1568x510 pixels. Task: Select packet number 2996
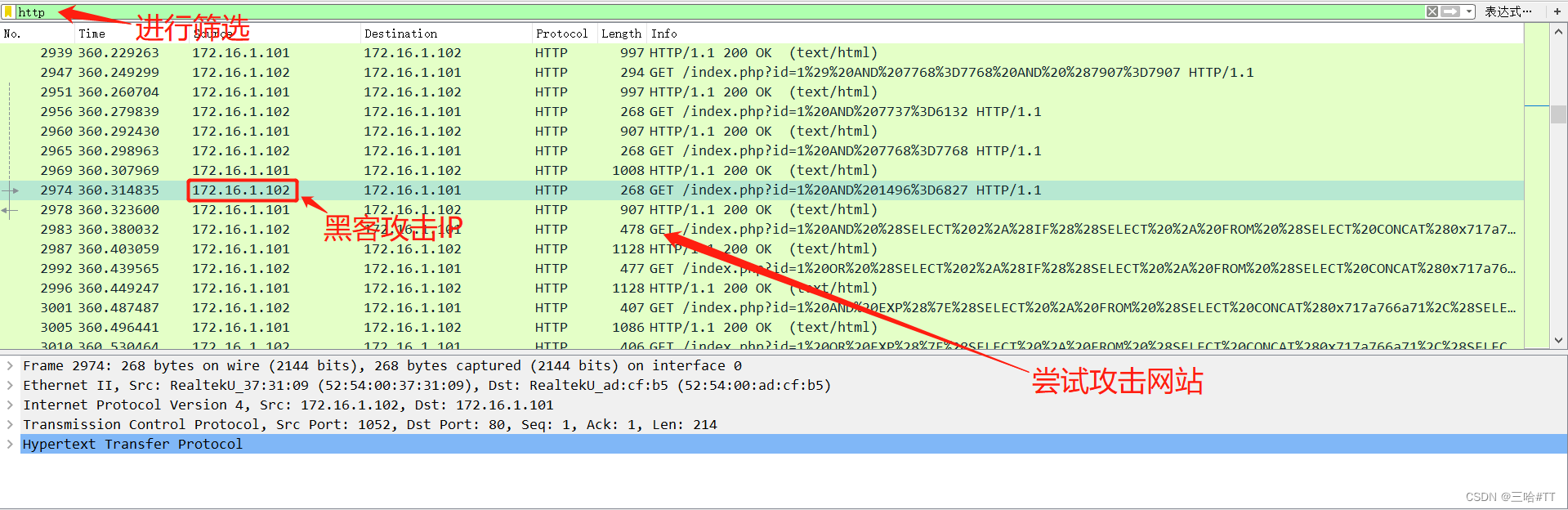[x=762, y=288]
